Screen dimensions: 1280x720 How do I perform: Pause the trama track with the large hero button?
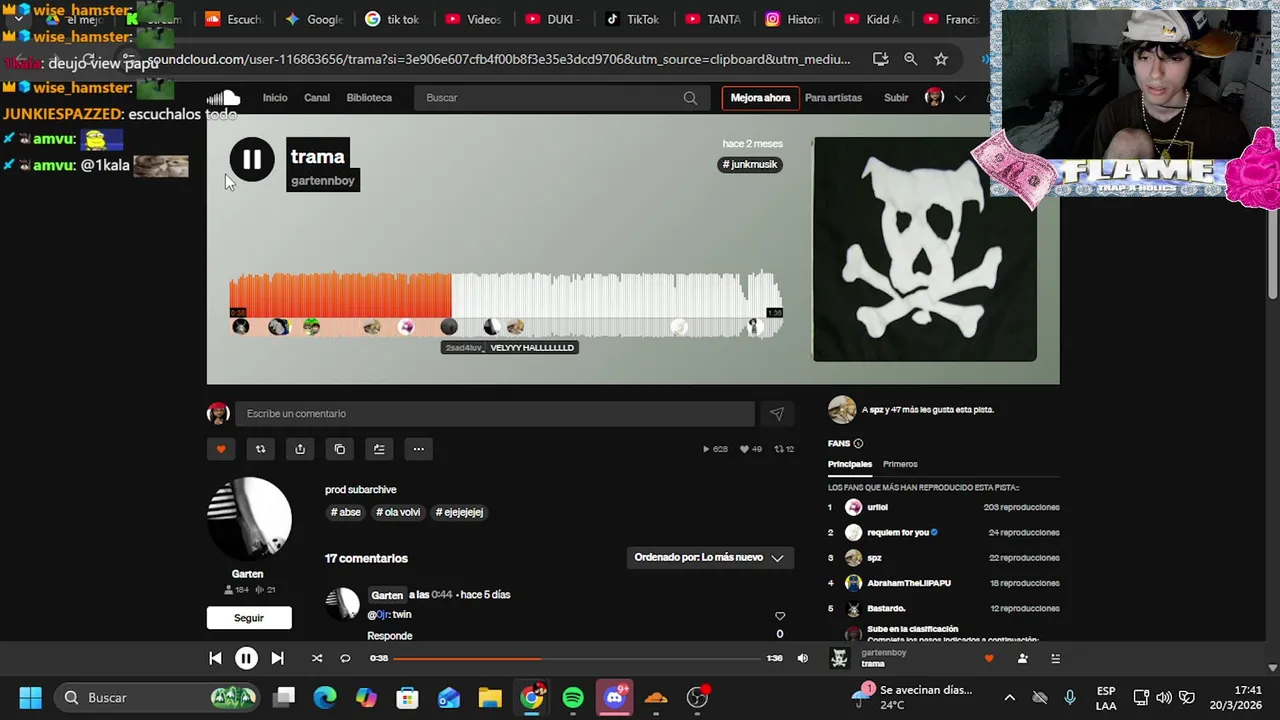[x=251, y=160]
